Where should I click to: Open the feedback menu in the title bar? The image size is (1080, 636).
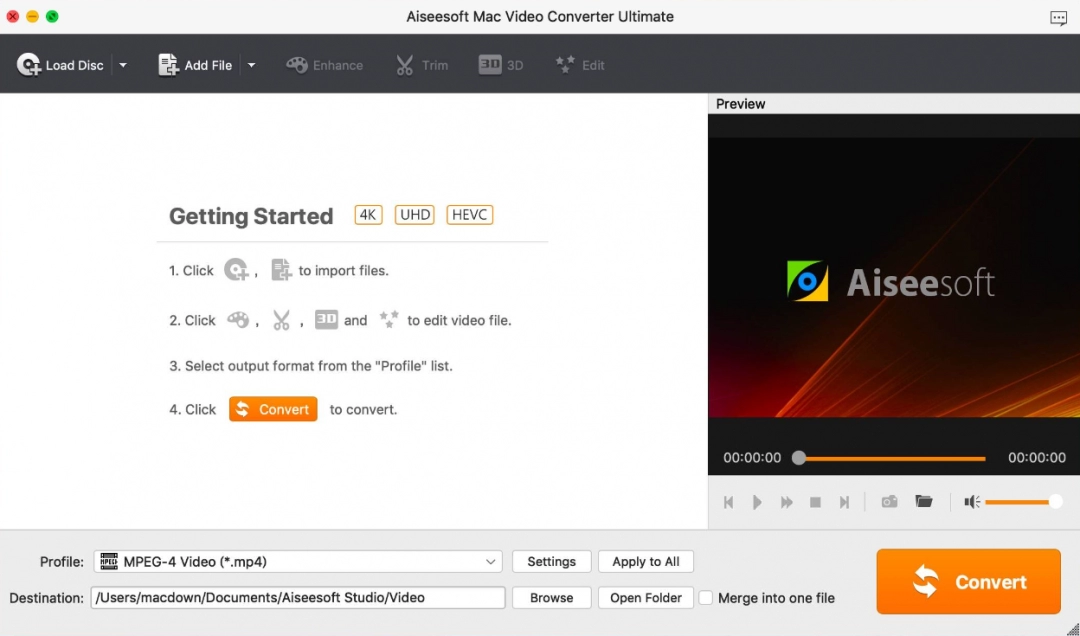pos(1058,17)
